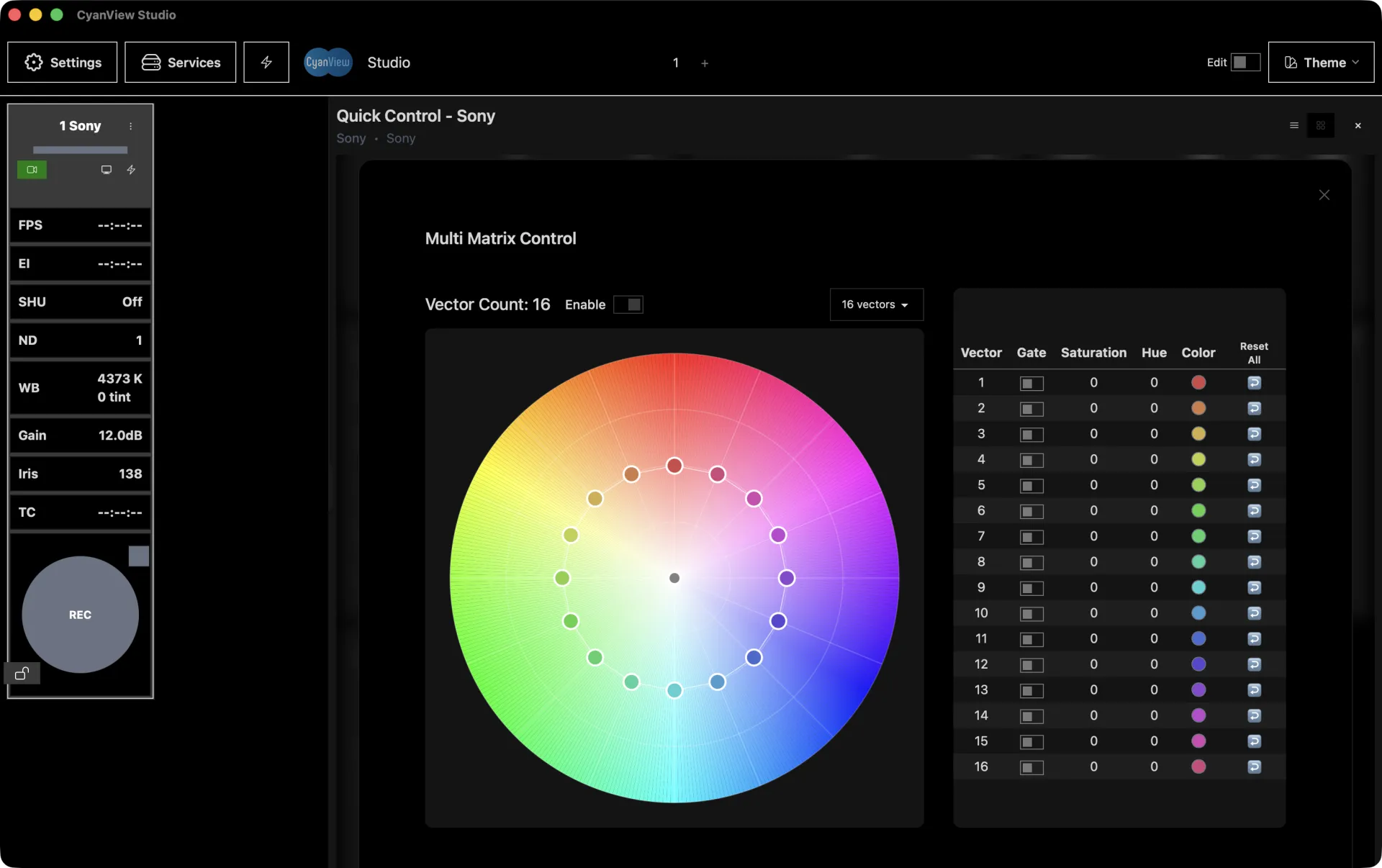Toggle the Gate for vector 16
Image resolution: width=1382 pixels, height=868 pixels.
click(x=1031, y=768)
